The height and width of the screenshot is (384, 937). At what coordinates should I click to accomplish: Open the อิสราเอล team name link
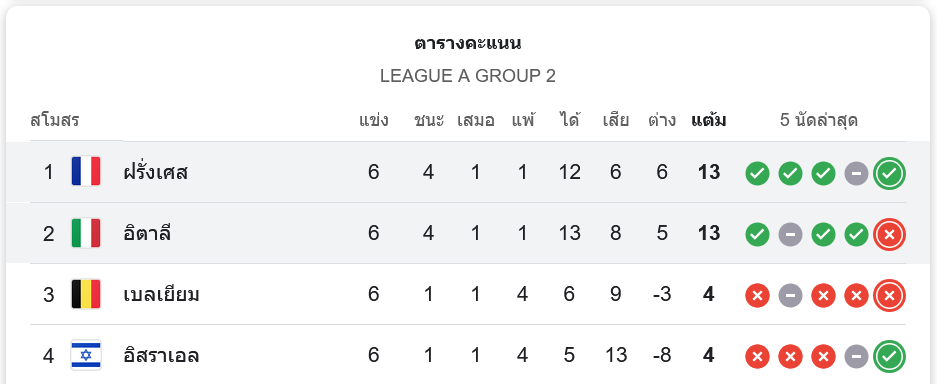coord(161,356)
